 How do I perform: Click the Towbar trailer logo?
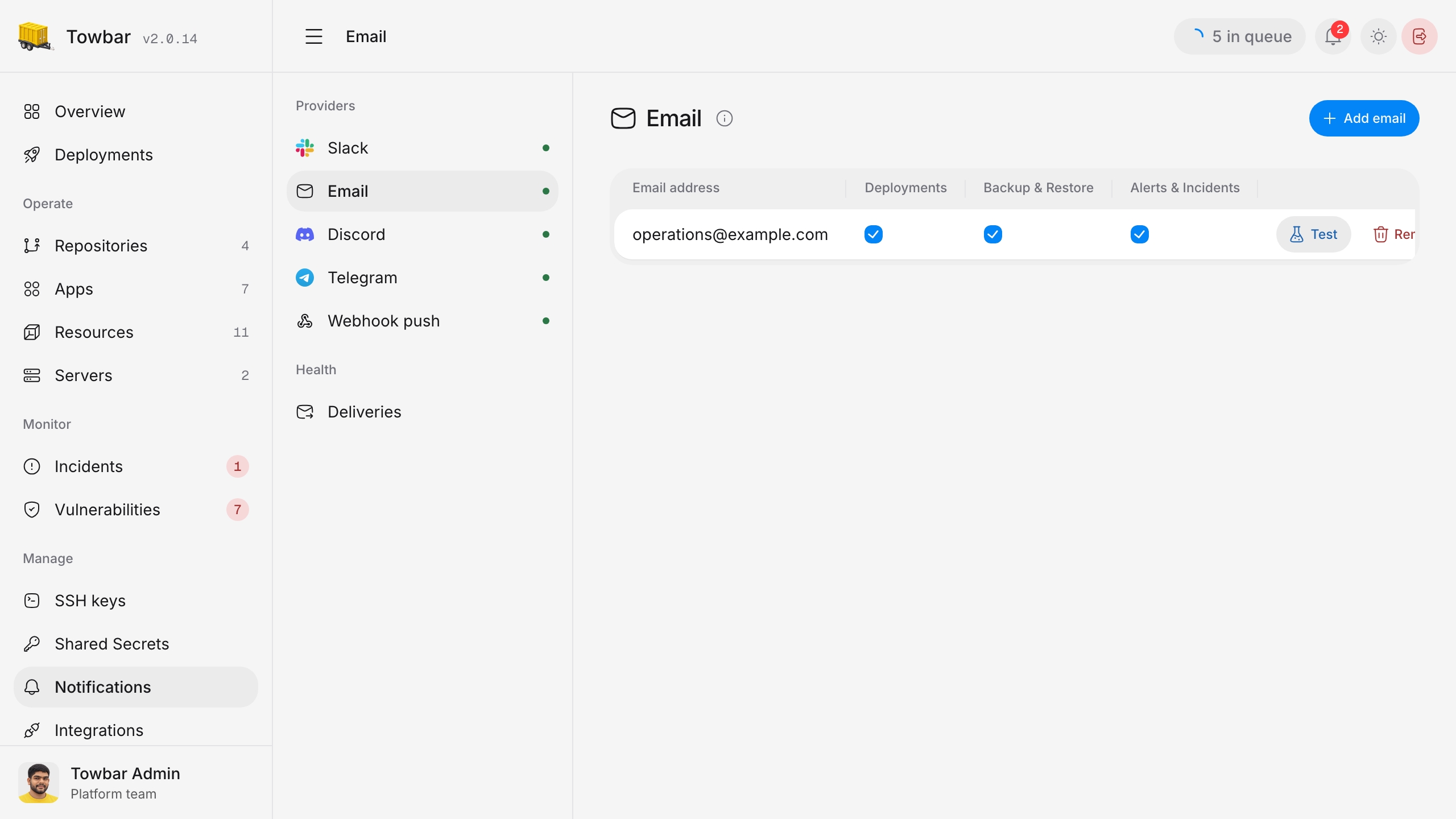tap(35, 36)
